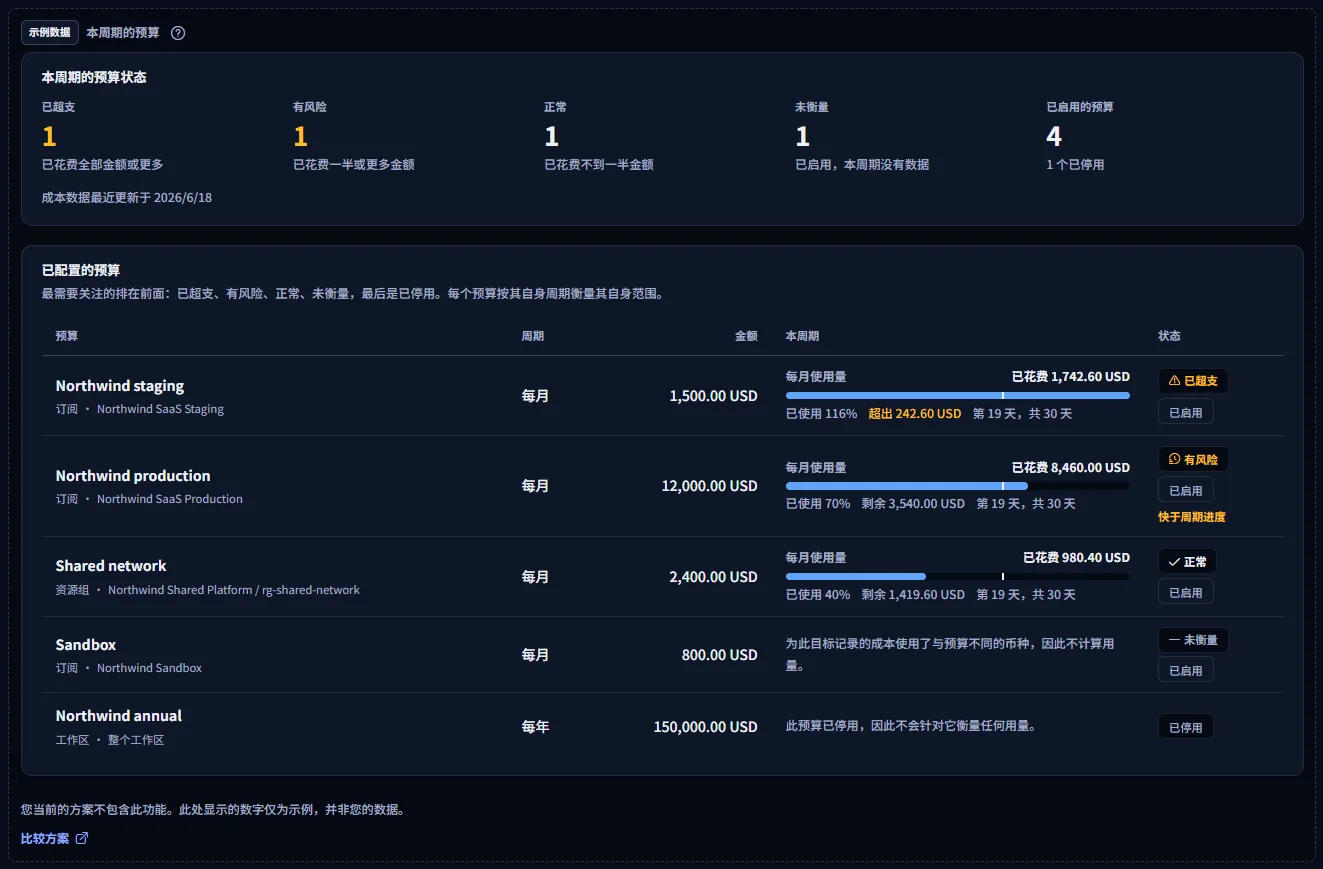Click 已启用 badge in Sandbox row

1185,671
